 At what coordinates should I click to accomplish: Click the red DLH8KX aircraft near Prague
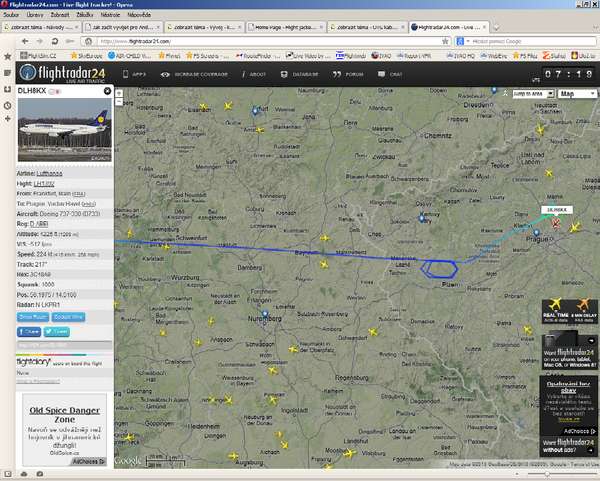(x=556, y=223)
